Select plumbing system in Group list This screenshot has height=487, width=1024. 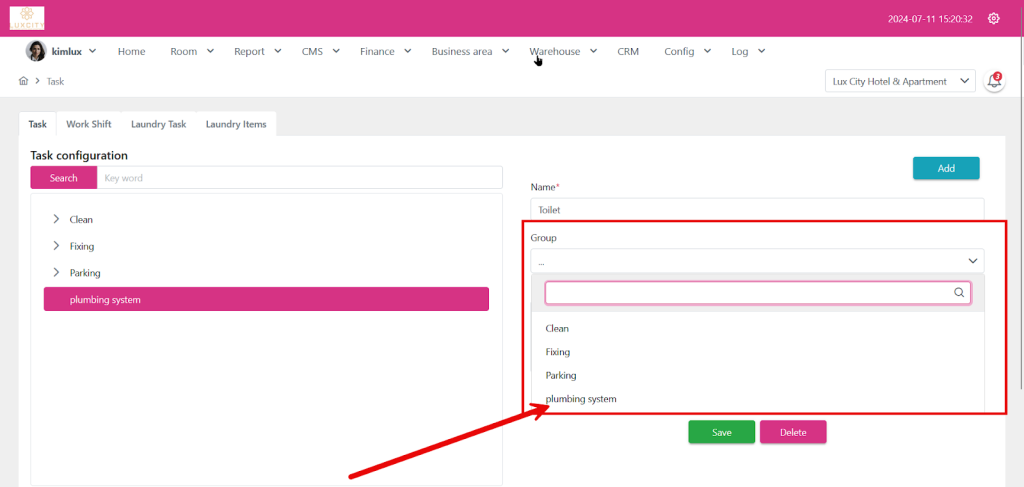point(581,399)
